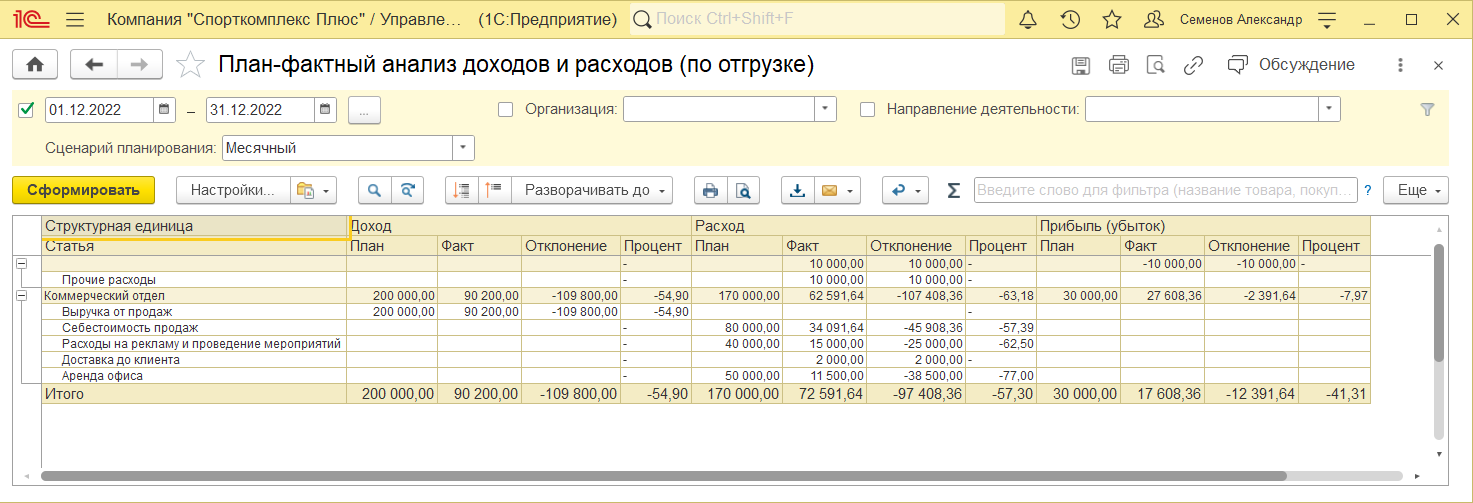Open Сценарий планирования dropdown

[x=463, y=148]
